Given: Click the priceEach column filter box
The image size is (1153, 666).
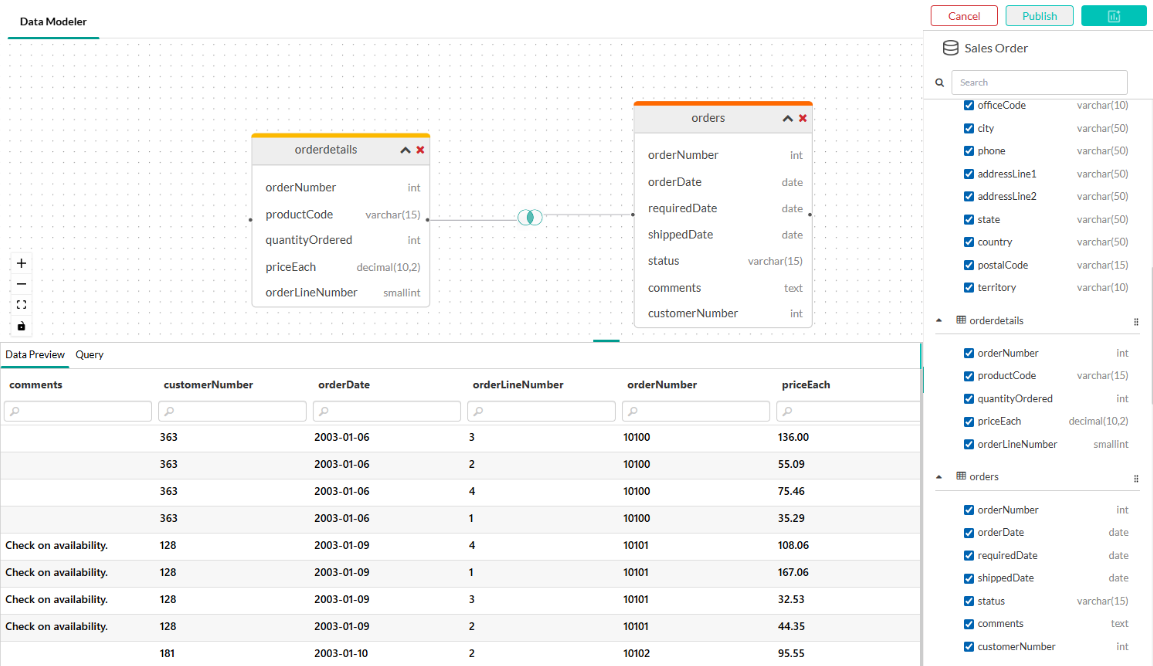Looking at the screenshot, I should 848,411.
